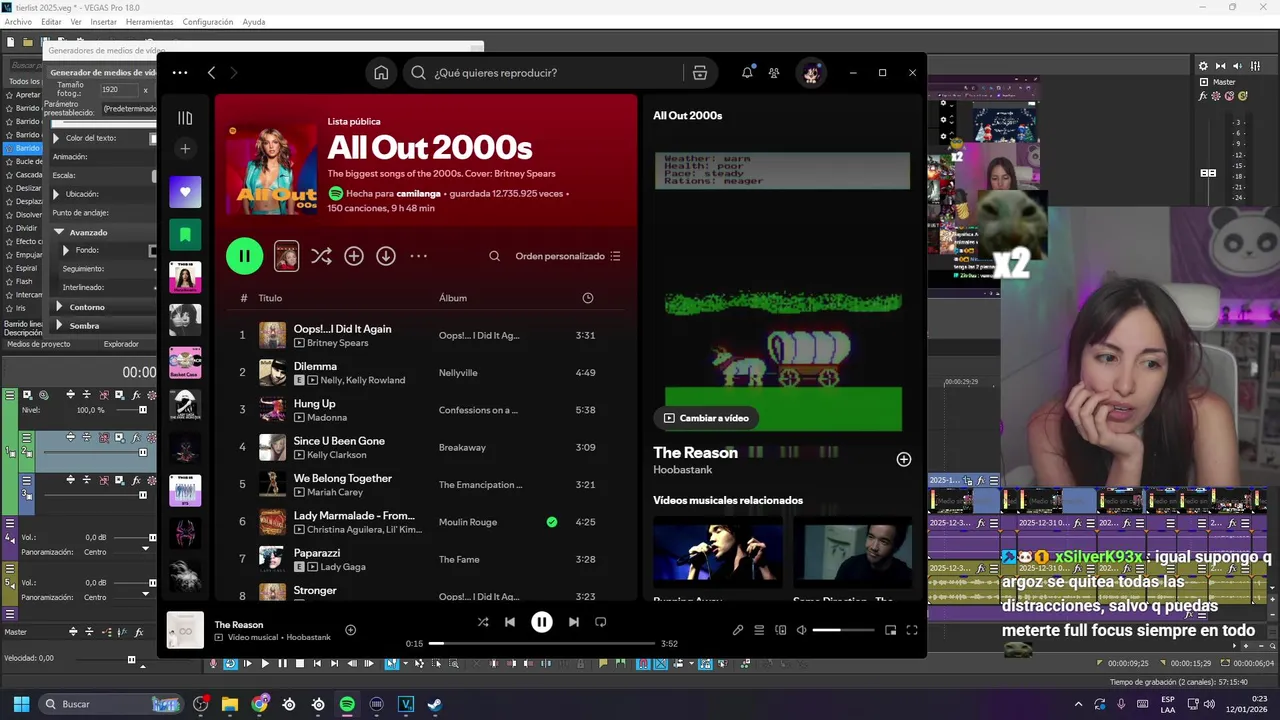Seek within the song progress bar

click(x=542, y=644)
